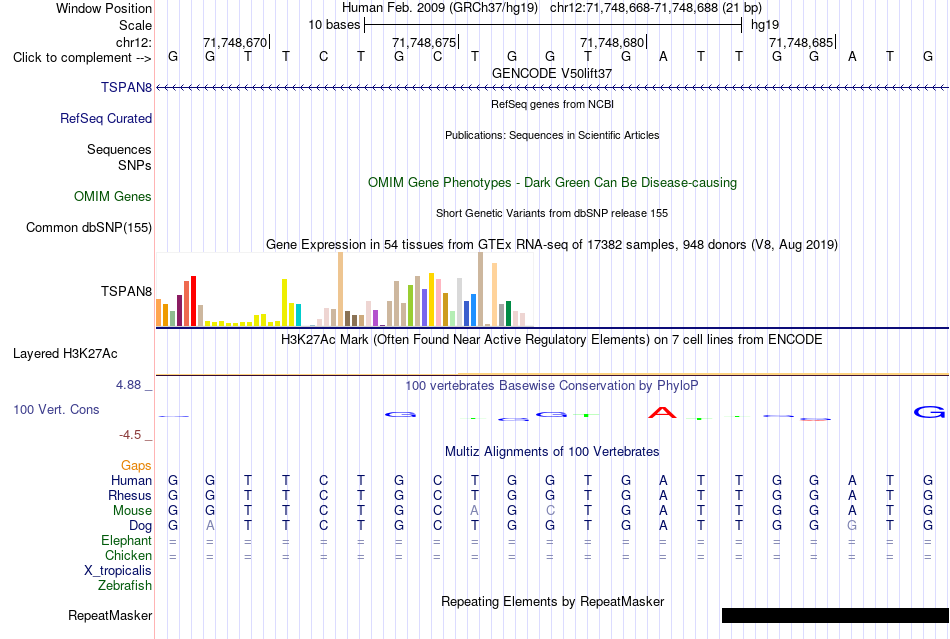
Task: Open 'Short Genetic Variants from dbSNP release 155'
Action: 552,213
